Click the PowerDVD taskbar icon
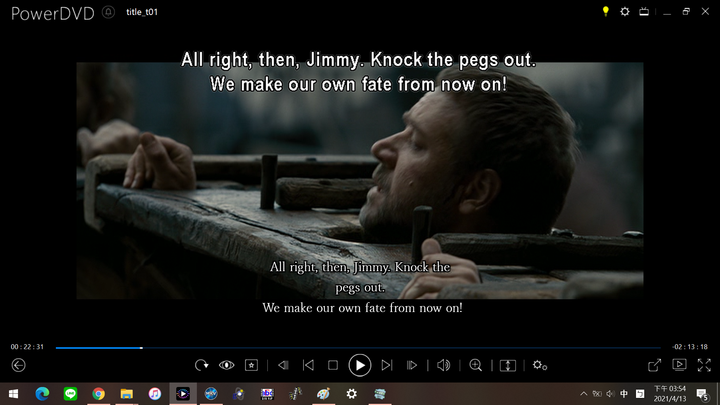 click(183, 394)
